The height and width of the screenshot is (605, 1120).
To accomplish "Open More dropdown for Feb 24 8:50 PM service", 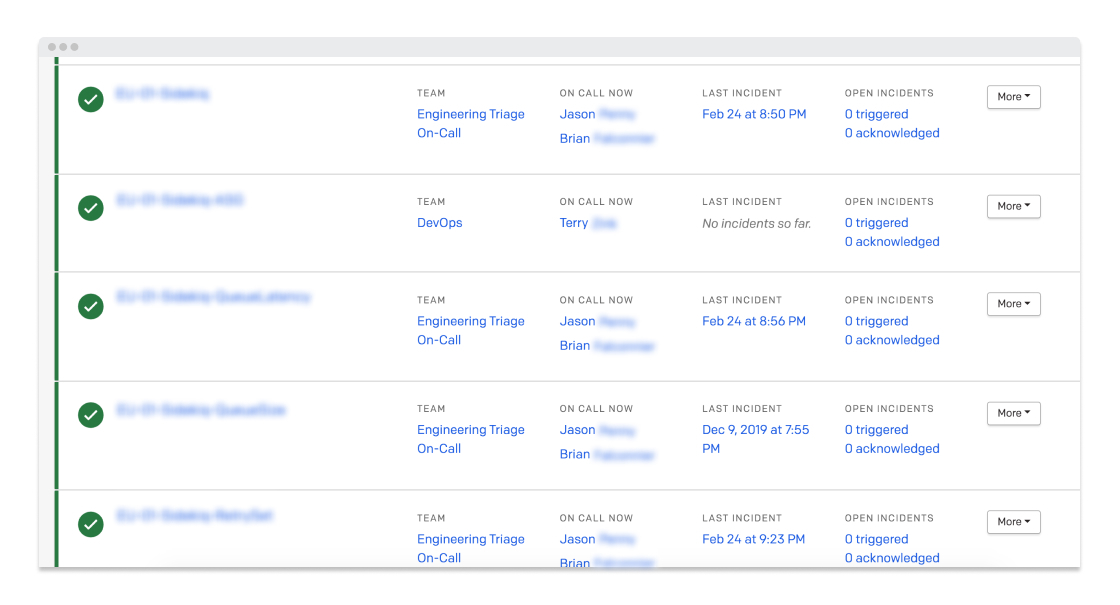I will tap(1014, 97).
